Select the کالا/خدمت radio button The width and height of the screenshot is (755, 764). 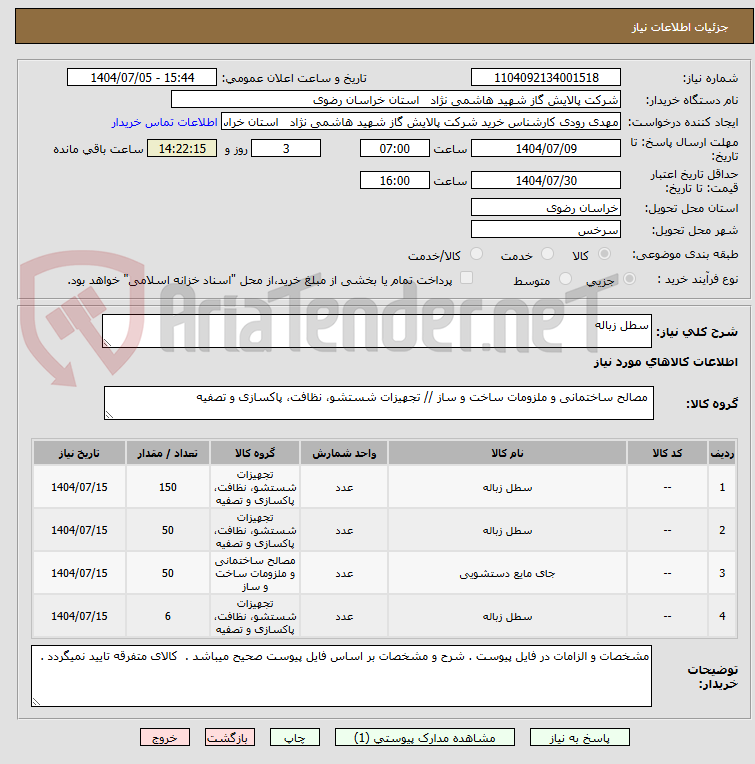click(476, 254)
